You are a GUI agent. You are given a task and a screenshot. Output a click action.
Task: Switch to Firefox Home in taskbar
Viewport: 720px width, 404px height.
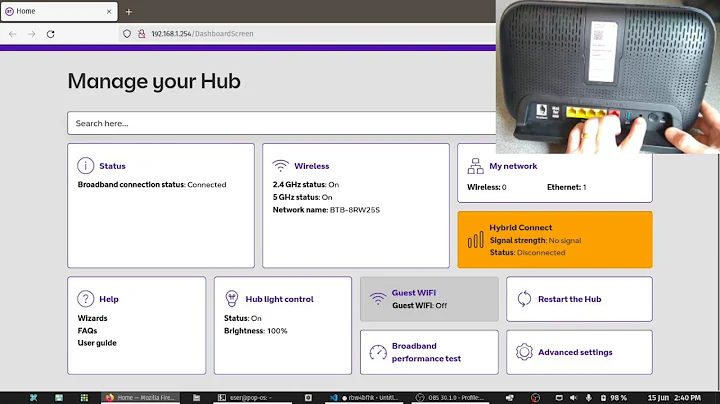pyautogui.click(x=141, y=398)
